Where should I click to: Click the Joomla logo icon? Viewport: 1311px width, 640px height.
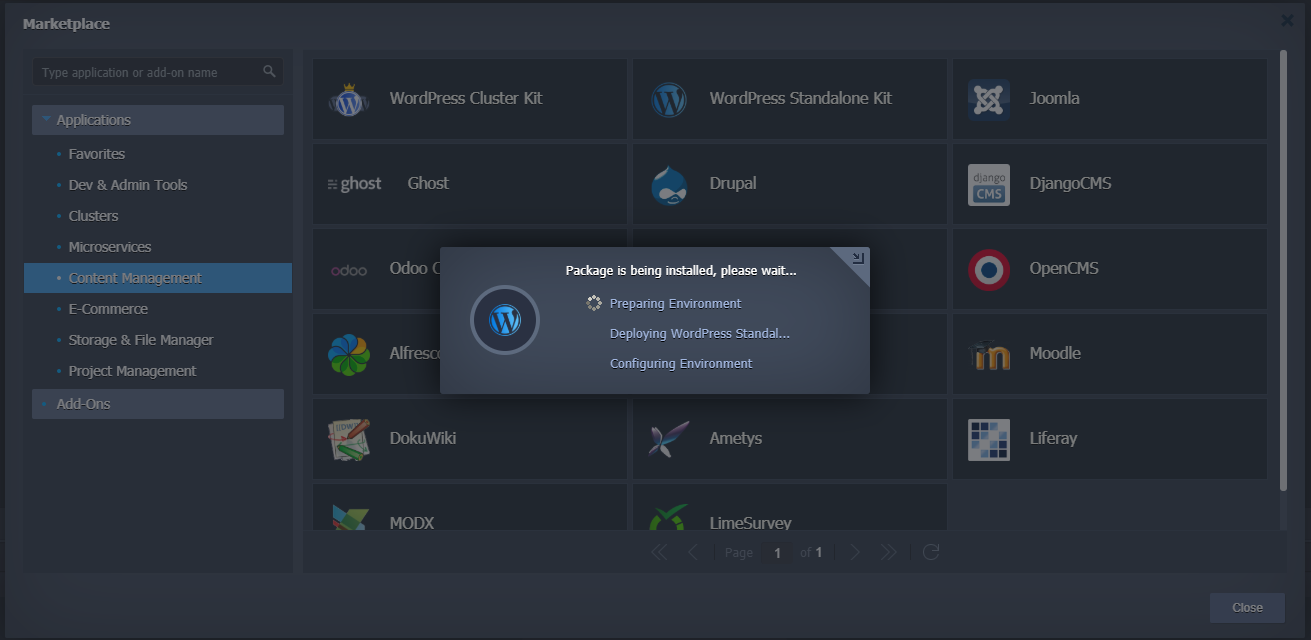[x=988, y=99]
